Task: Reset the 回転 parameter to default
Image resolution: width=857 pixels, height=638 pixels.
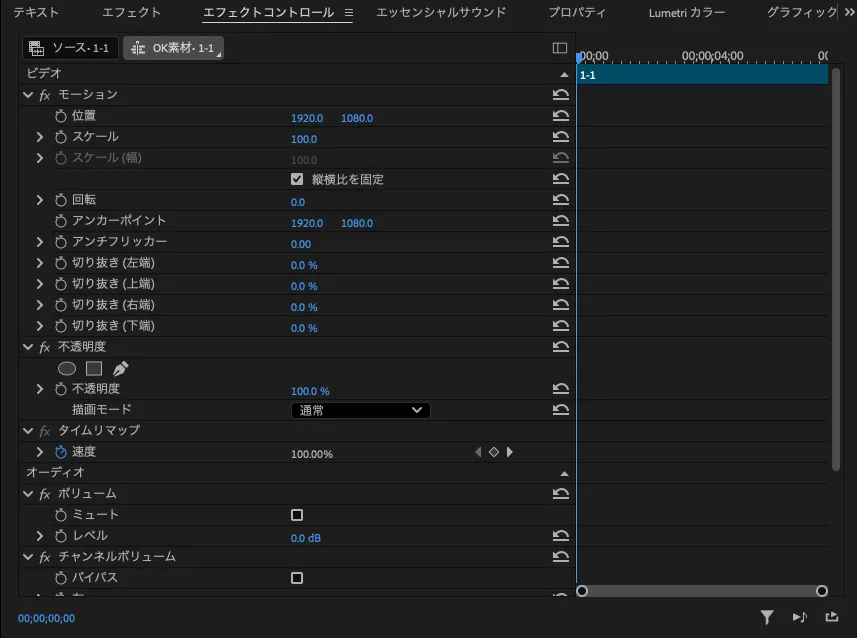Action: click(x=560, y=198)
